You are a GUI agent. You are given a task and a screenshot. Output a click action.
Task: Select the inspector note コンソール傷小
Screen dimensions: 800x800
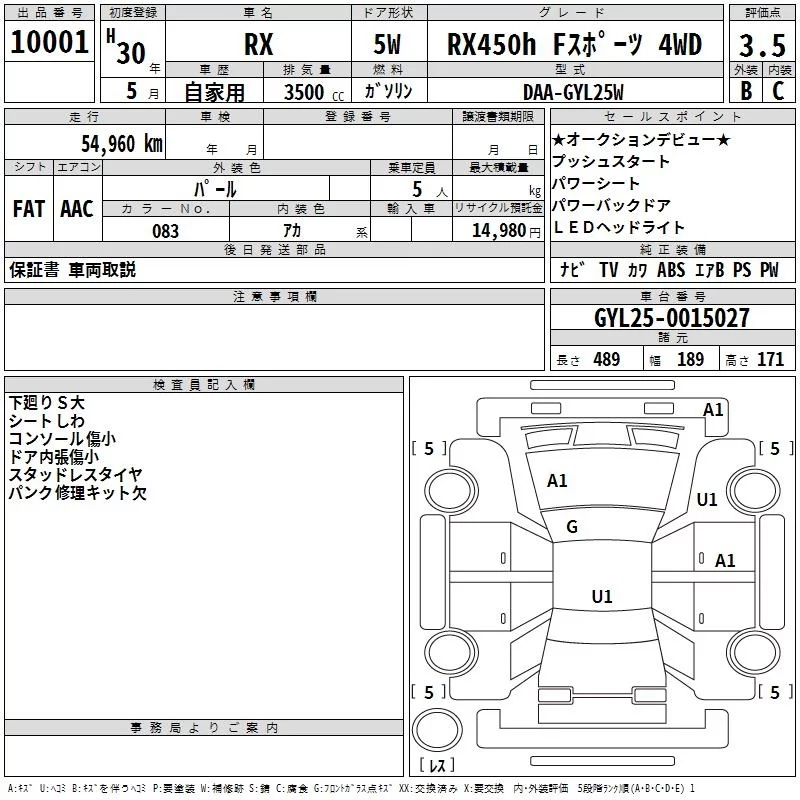62,438
